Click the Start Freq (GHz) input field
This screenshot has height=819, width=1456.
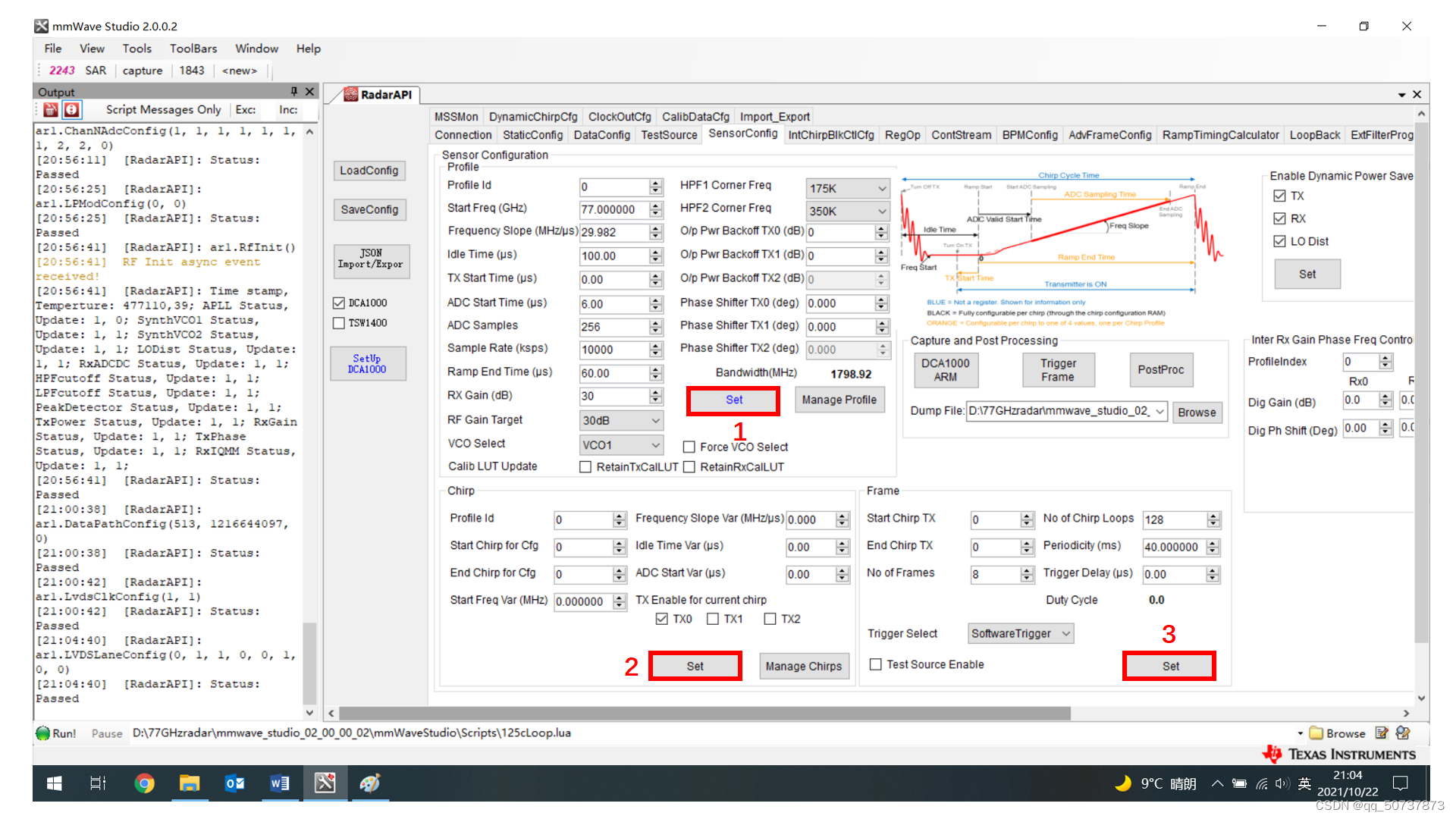613,209
